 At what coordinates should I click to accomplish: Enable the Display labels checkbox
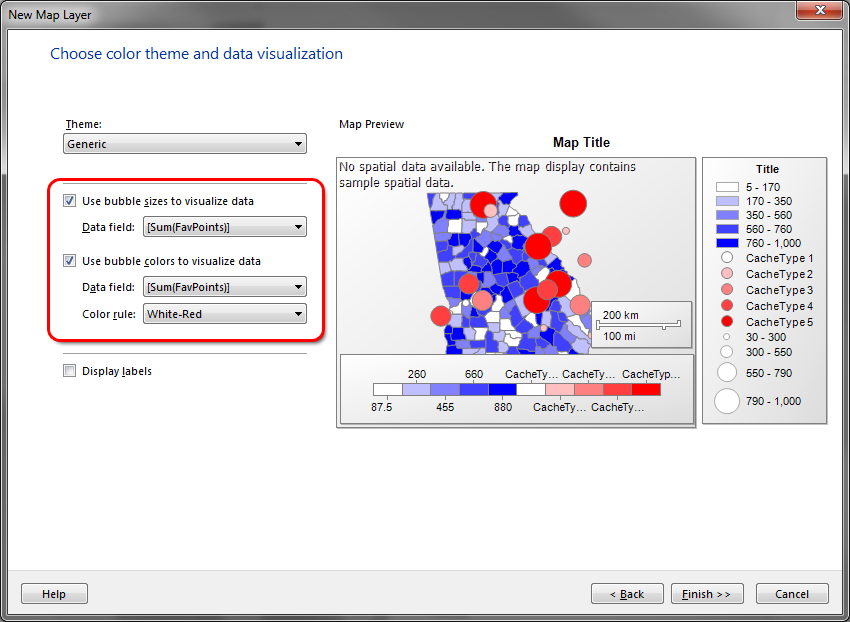click(x=69, y=371)
